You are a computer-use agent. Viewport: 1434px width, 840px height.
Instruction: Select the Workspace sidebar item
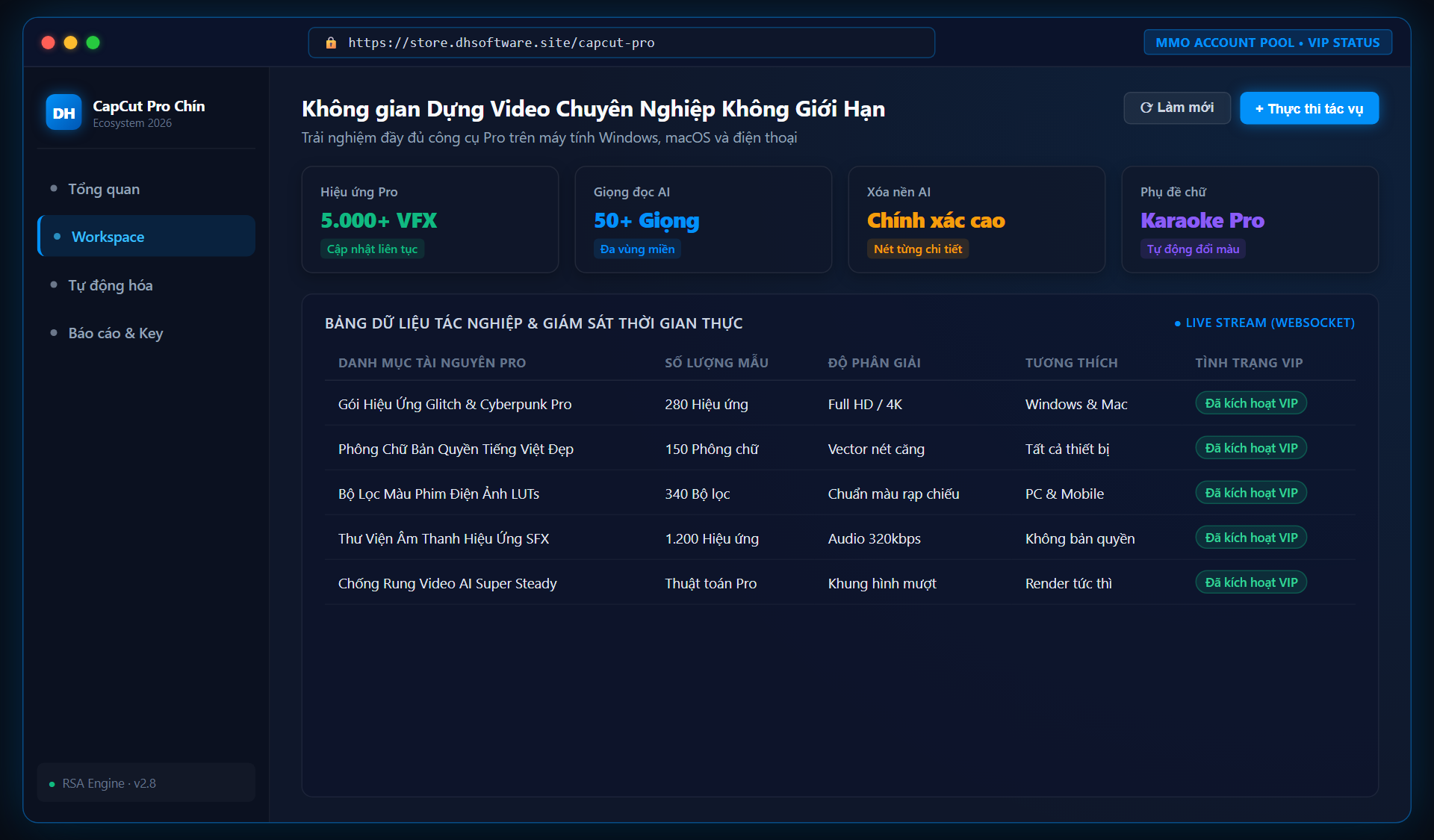coord(146,237)
